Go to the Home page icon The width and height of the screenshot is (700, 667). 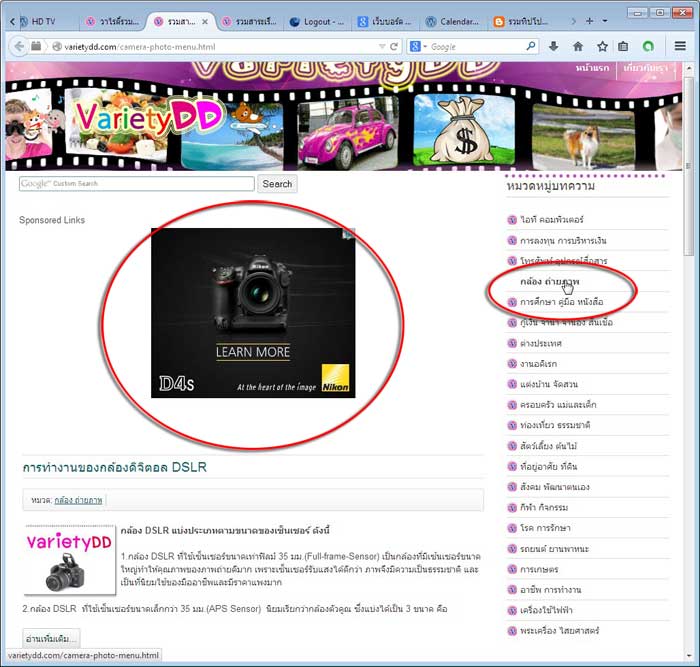(x=578, y=46)
